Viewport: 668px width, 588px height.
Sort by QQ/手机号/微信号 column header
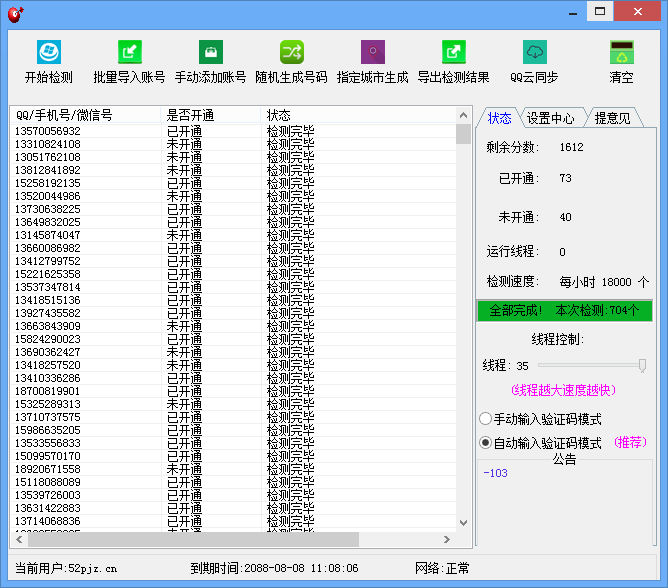(x=85, y=115)
